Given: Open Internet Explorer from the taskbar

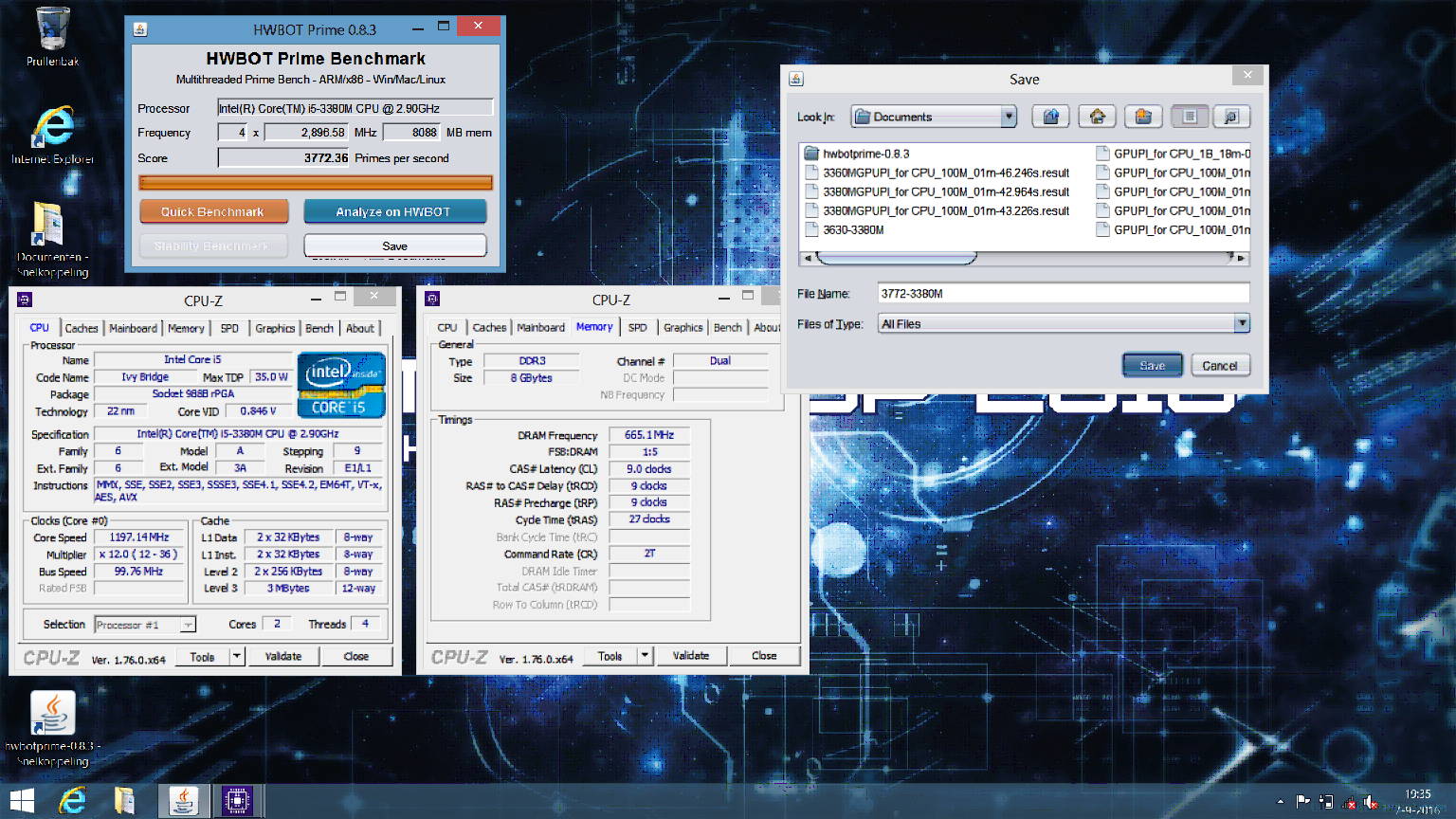Looking at the screenshot, I should coord(72,801).
